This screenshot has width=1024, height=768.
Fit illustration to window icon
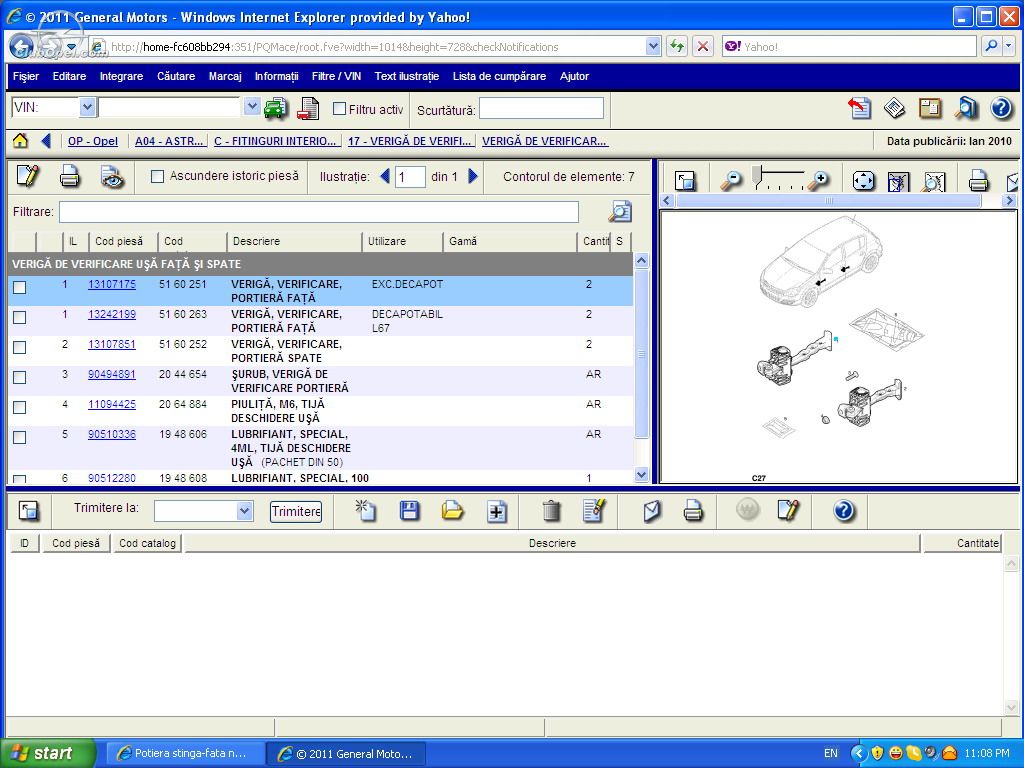coord(863,180)
